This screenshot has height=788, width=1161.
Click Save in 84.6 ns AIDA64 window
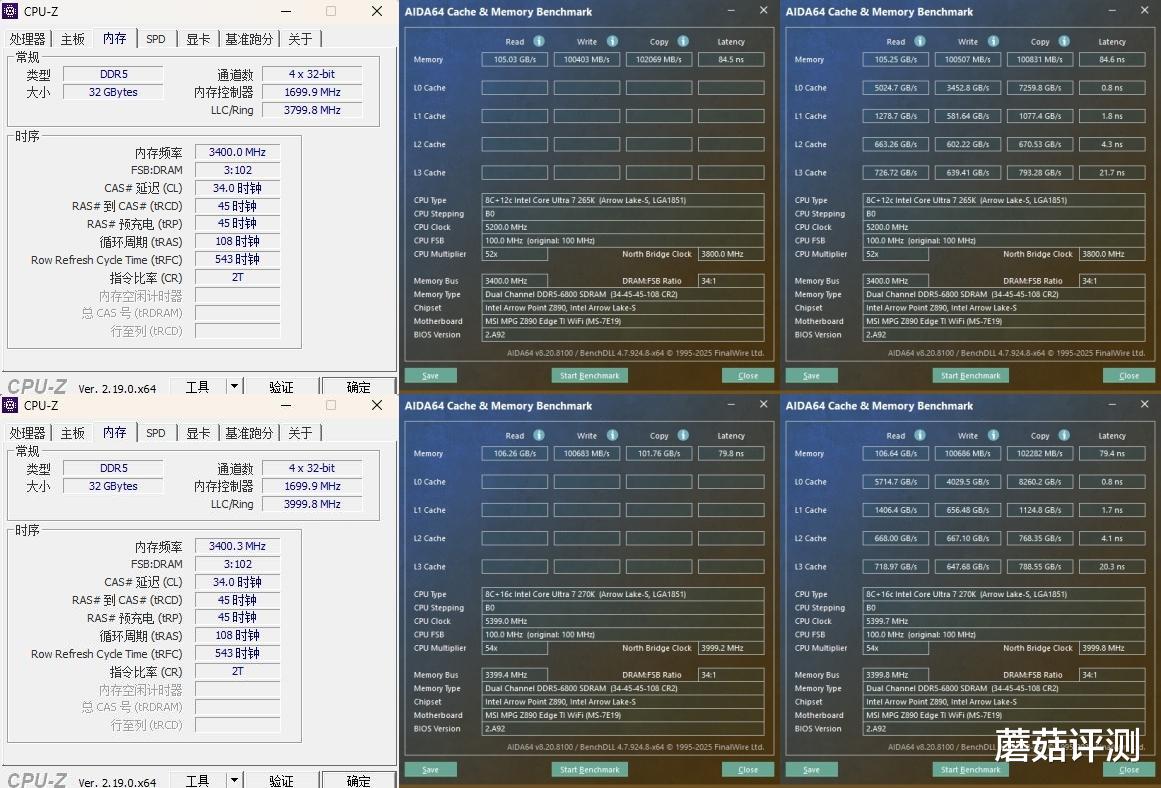click(x=812, y=375)
